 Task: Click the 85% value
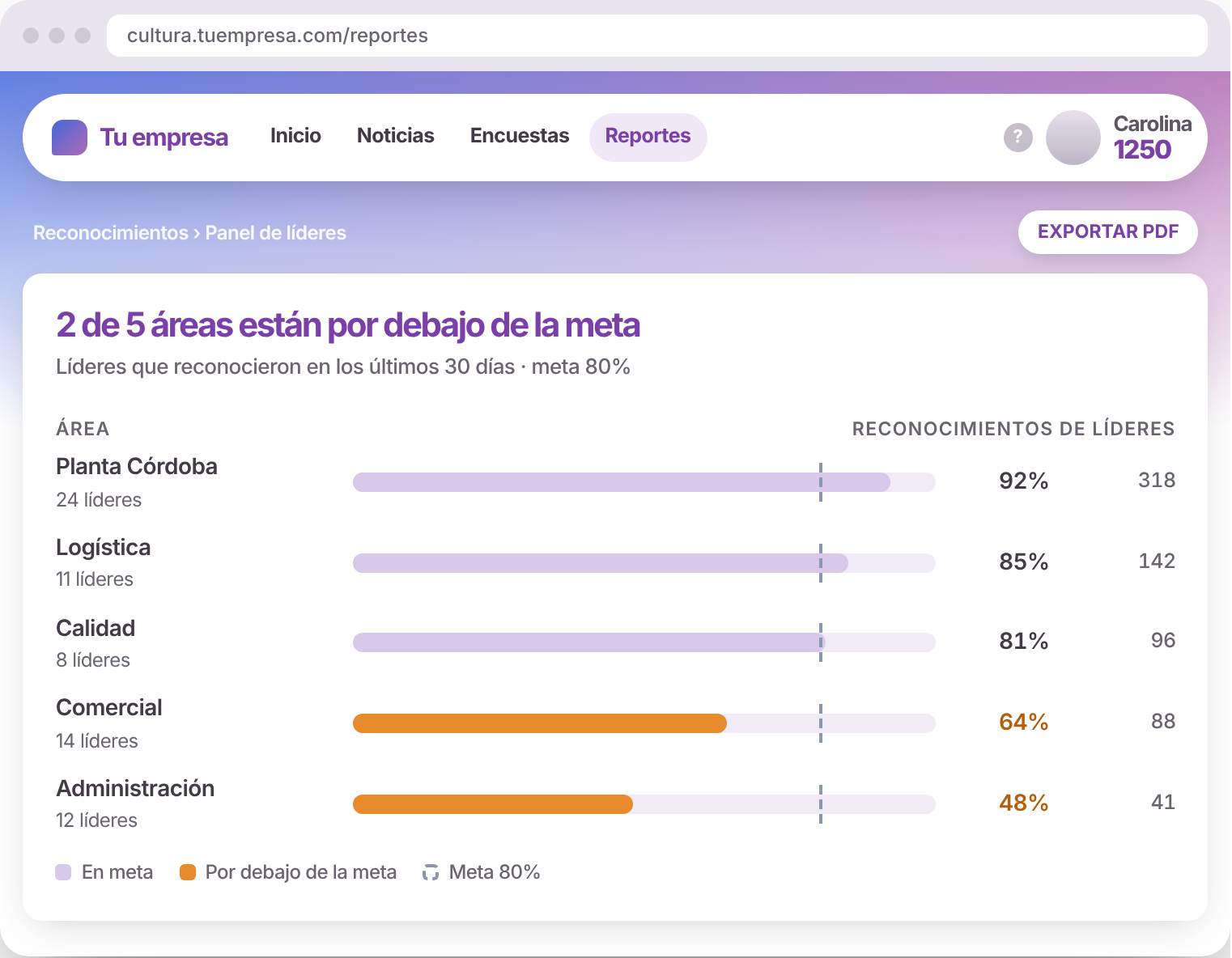pyautogui.click(x=1024, y=562)
